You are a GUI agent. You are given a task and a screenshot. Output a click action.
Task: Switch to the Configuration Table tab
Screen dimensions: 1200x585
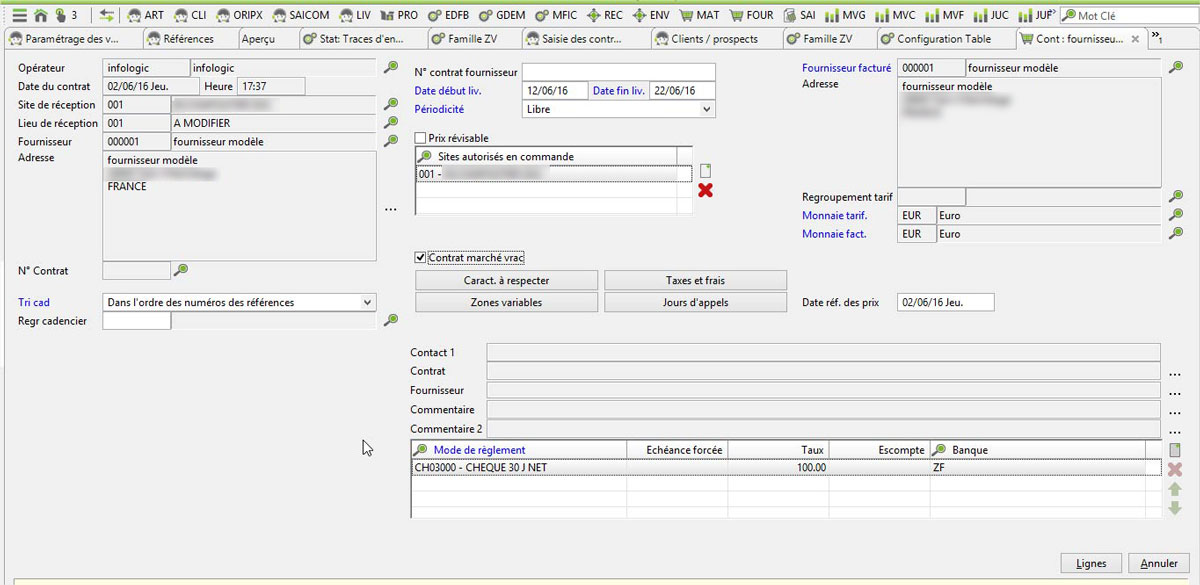[944, 39]
